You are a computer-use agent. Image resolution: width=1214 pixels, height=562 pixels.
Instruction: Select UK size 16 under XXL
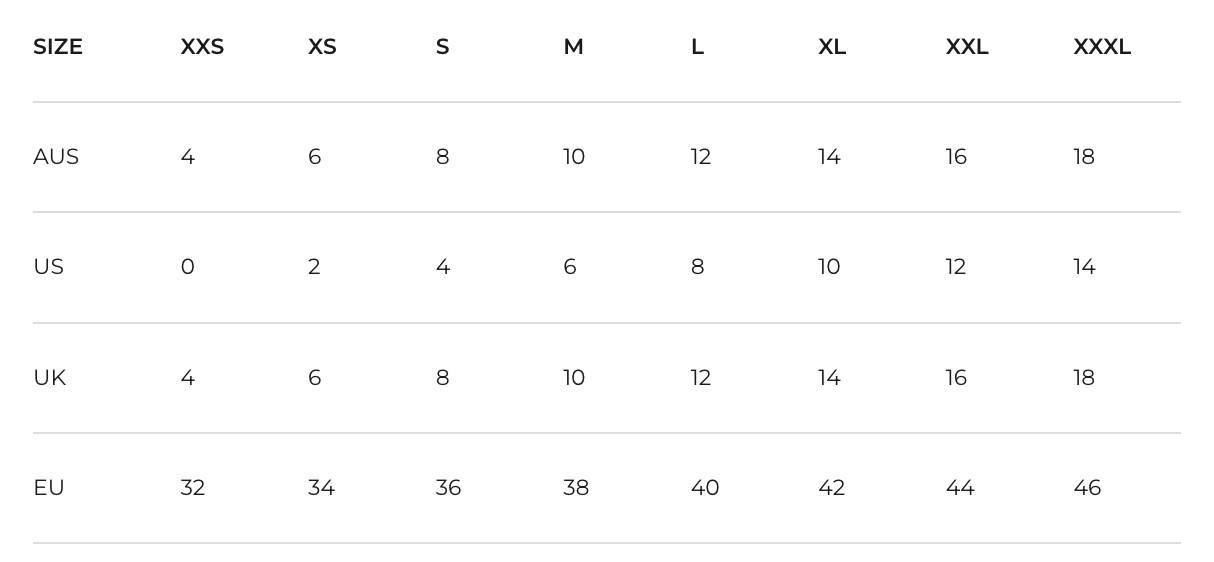[956, 378]
